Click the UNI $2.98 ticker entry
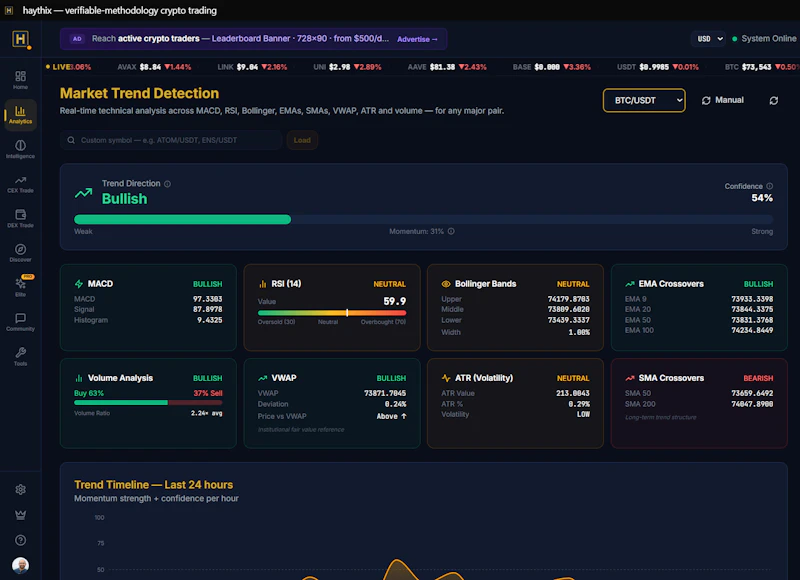This screenshot has width=800, height=580. [347, 67]
